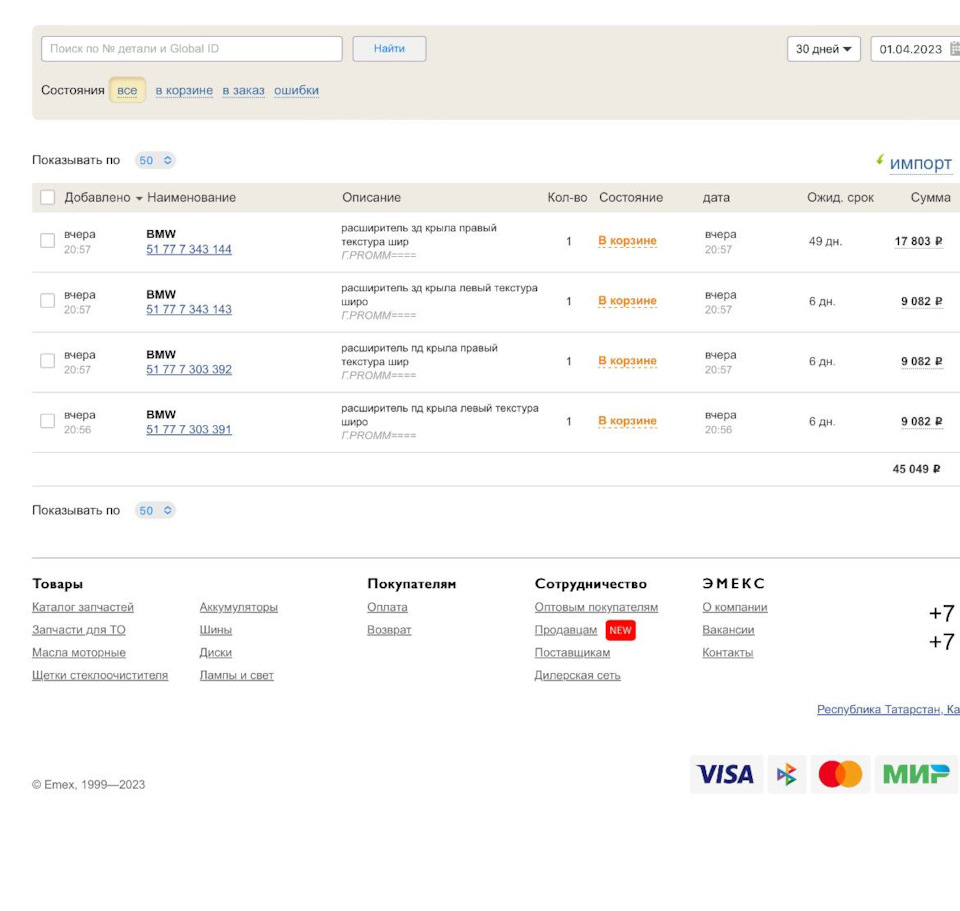Open the 30 дней period dropdown
The width and height of the screenshot is (960, 911).
tap(823, 49)
